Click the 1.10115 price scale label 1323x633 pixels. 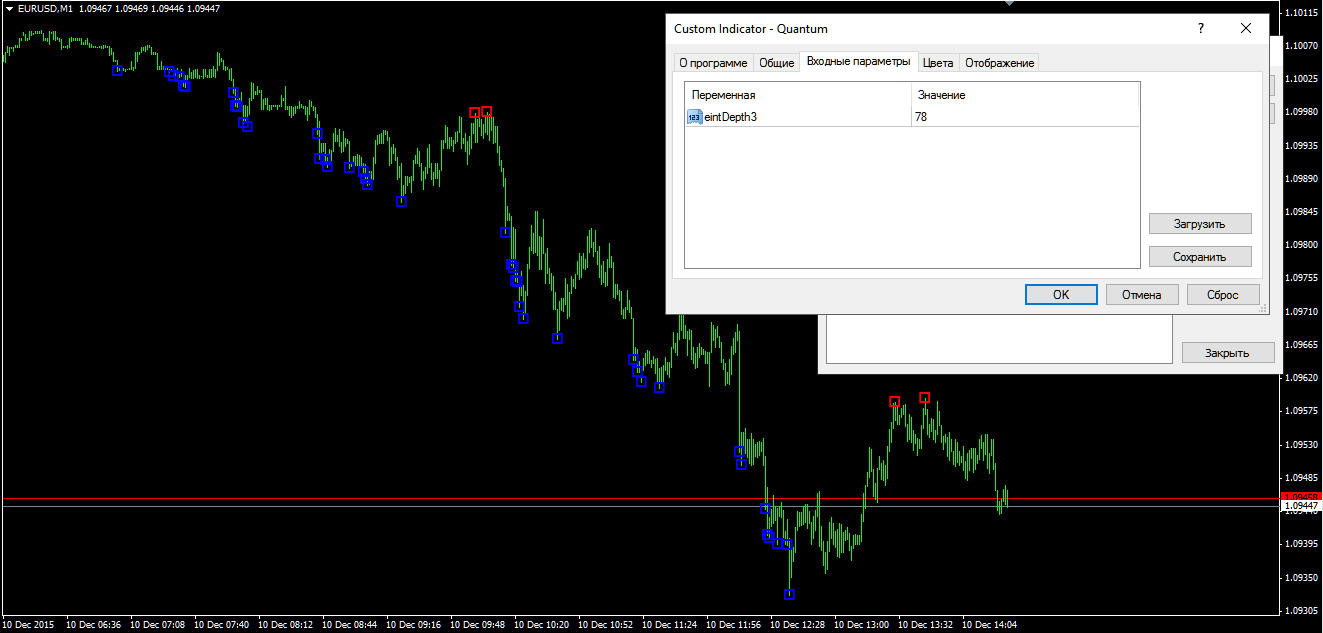coord(1303,13)
